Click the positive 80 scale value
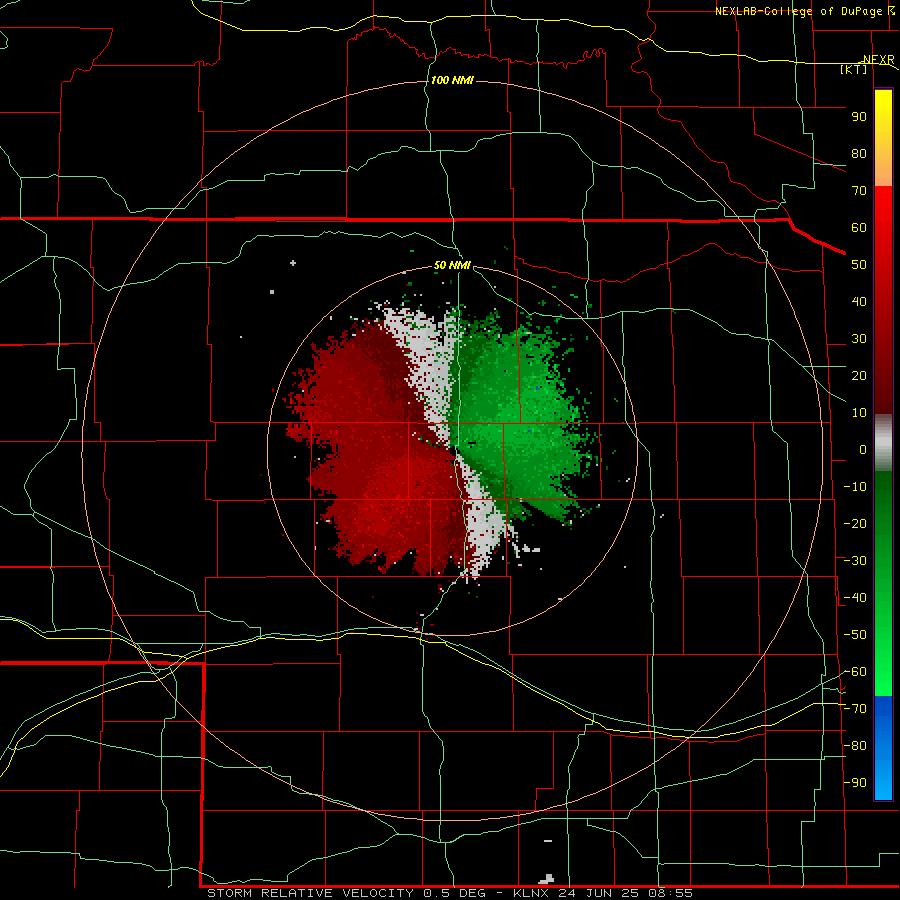Image resolution: width=900 pixels, height=900 pixels. [x=859, y=154]
